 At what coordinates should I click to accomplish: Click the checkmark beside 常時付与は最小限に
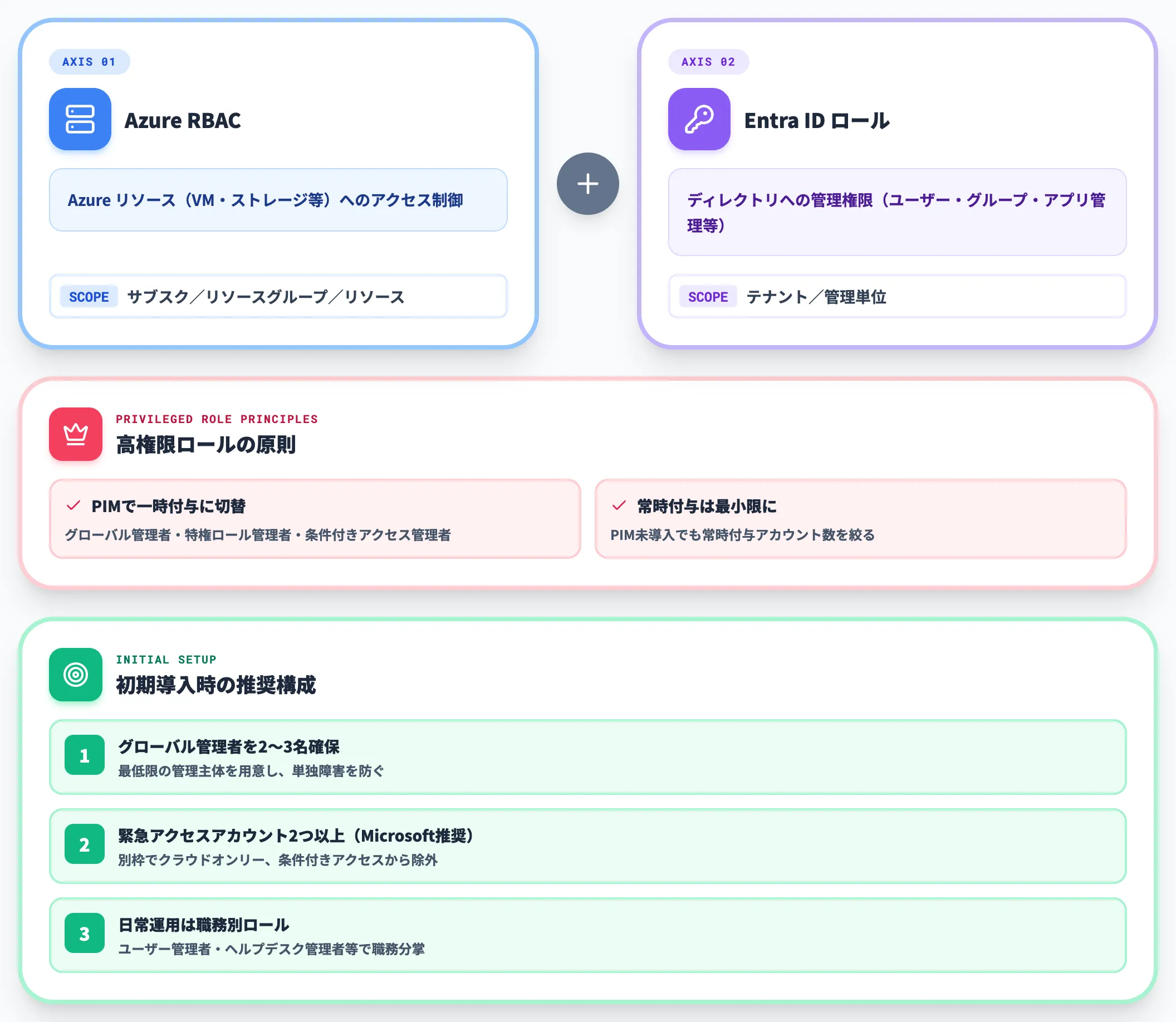[619, 505]
